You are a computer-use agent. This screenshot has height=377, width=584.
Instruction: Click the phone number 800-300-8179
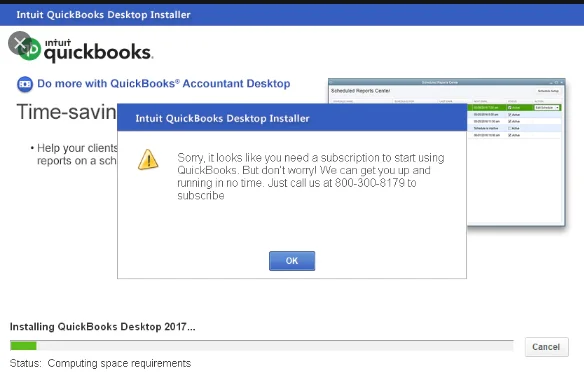pos(369,183)
